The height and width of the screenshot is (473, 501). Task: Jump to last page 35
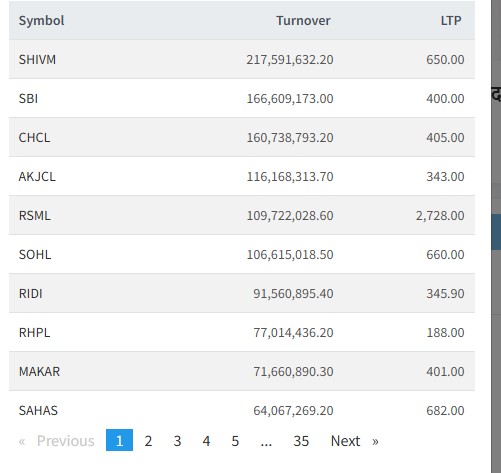[301, 441]
